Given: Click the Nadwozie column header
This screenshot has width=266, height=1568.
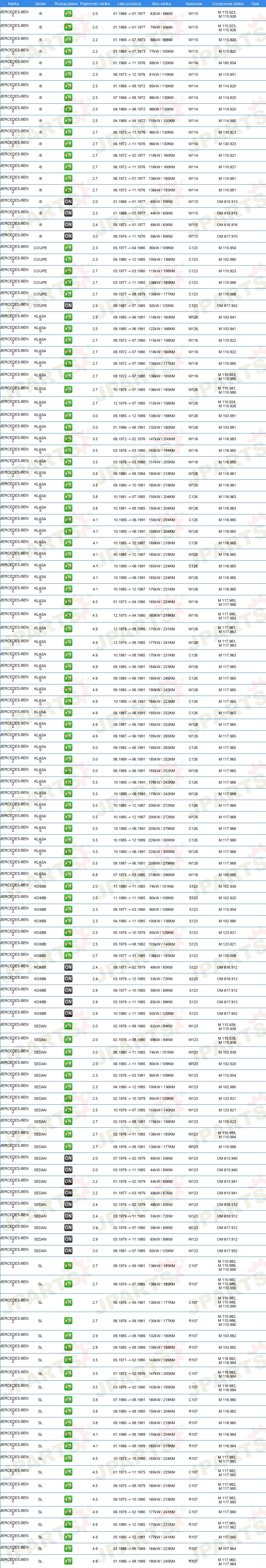Looking at the screenshot, I should coord(194,4).
